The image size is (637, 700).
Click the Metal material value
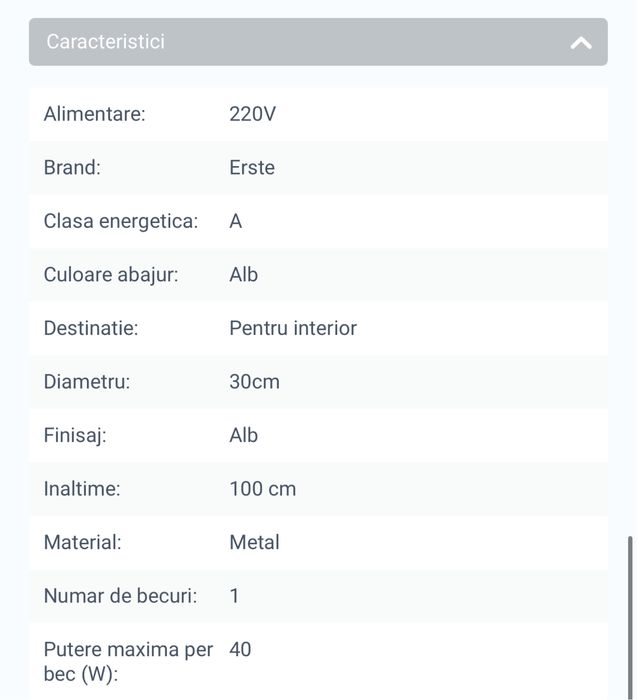pos(255,542)
